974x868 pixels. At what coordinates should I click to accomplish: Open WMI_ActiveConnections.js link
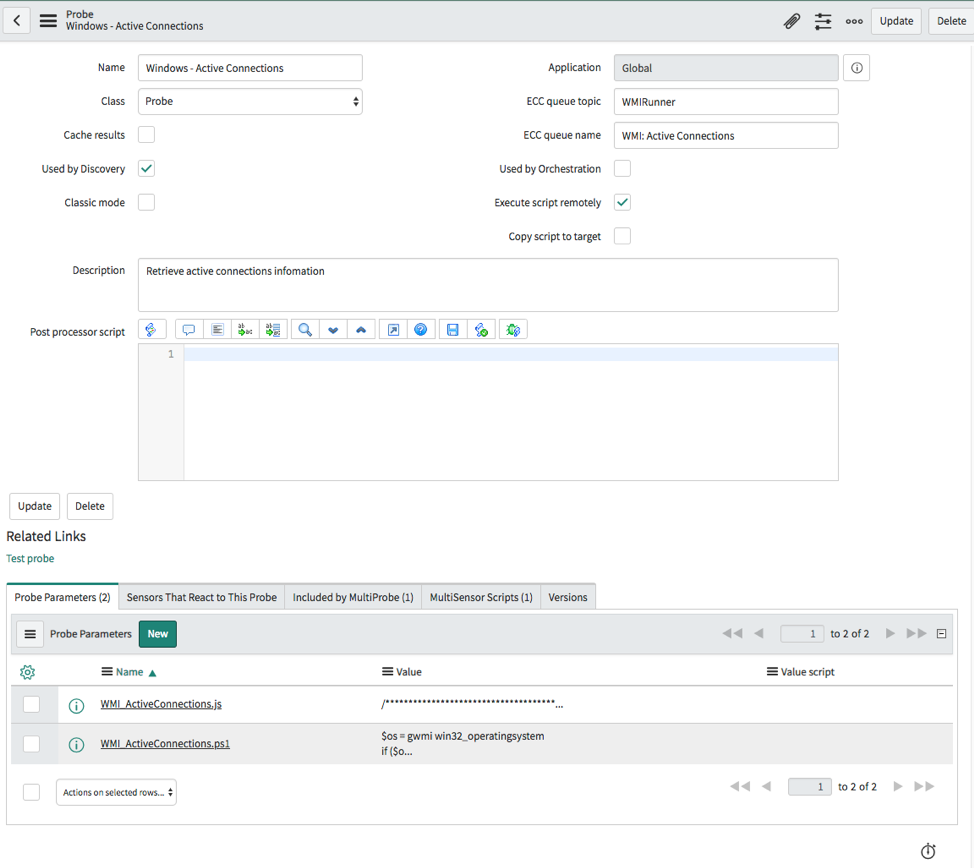161,704
